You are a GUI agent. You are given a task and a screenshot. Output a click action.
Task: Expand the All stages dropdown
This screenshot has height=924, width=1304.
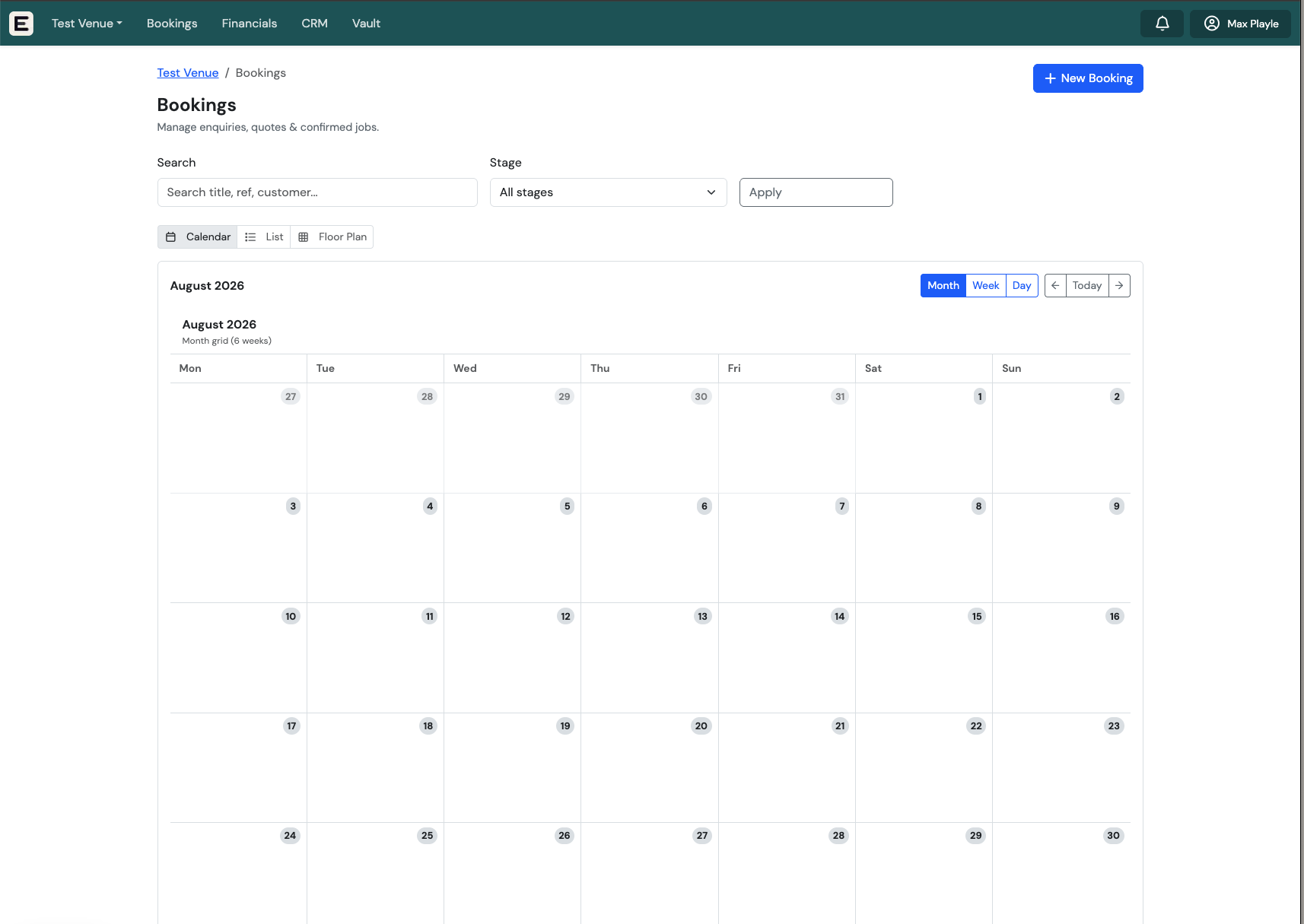pos(609,192)
